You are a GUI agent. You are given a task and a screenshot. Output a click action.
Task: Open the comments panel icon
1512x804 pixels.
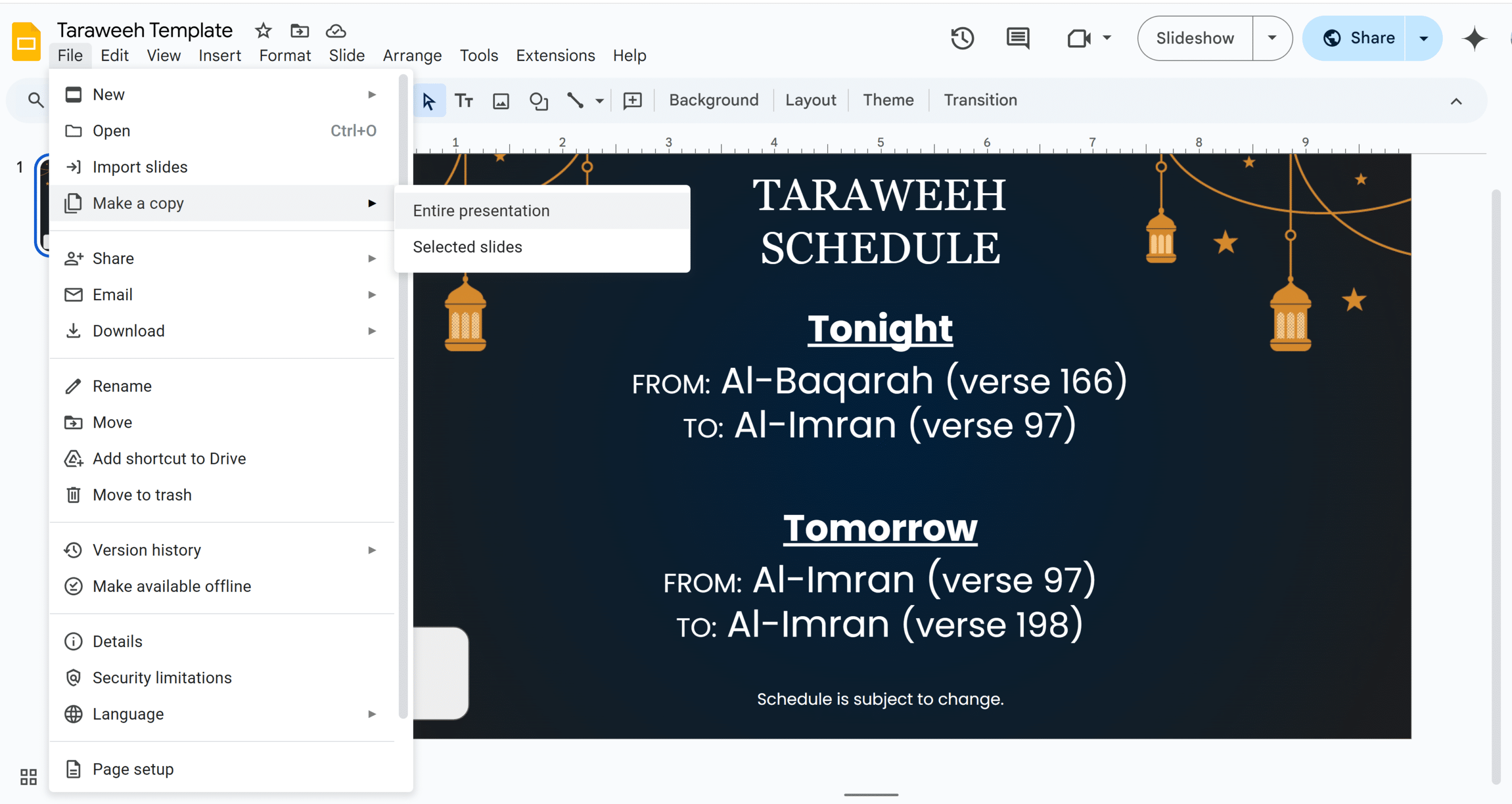[x=1017, y=38]
